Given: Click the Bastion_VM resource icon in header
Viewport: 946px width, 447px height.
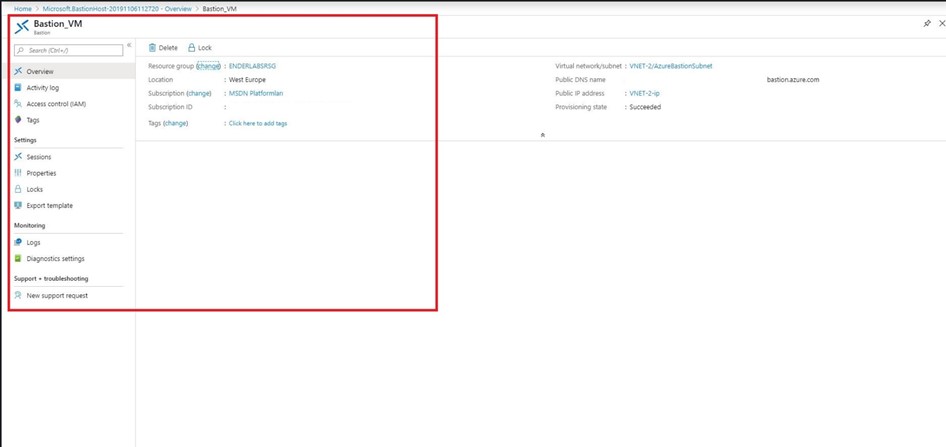Looking at the screenshot, I should click(x=22, y=27).
